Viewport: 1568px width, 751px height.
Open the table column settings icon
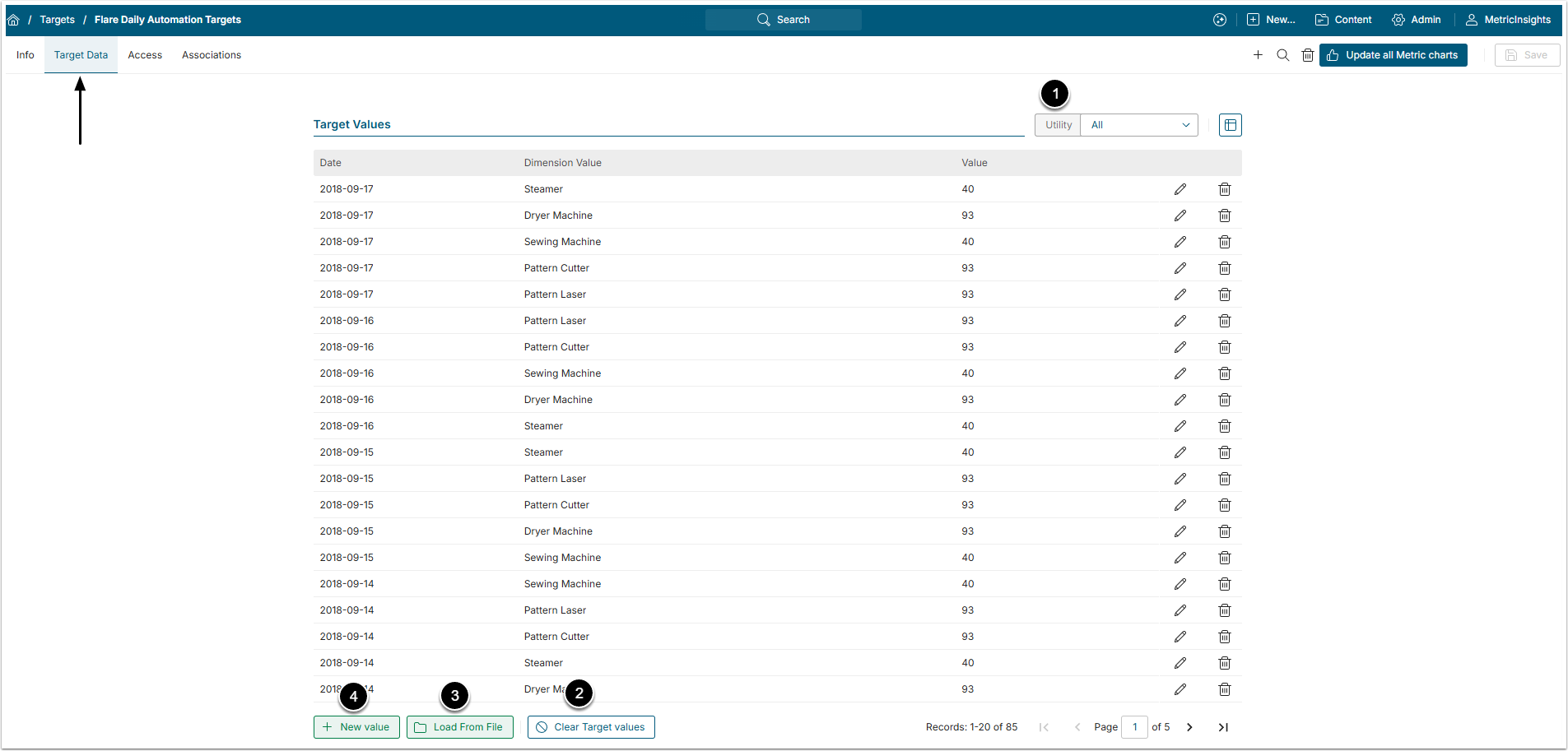coord(1230,125)
